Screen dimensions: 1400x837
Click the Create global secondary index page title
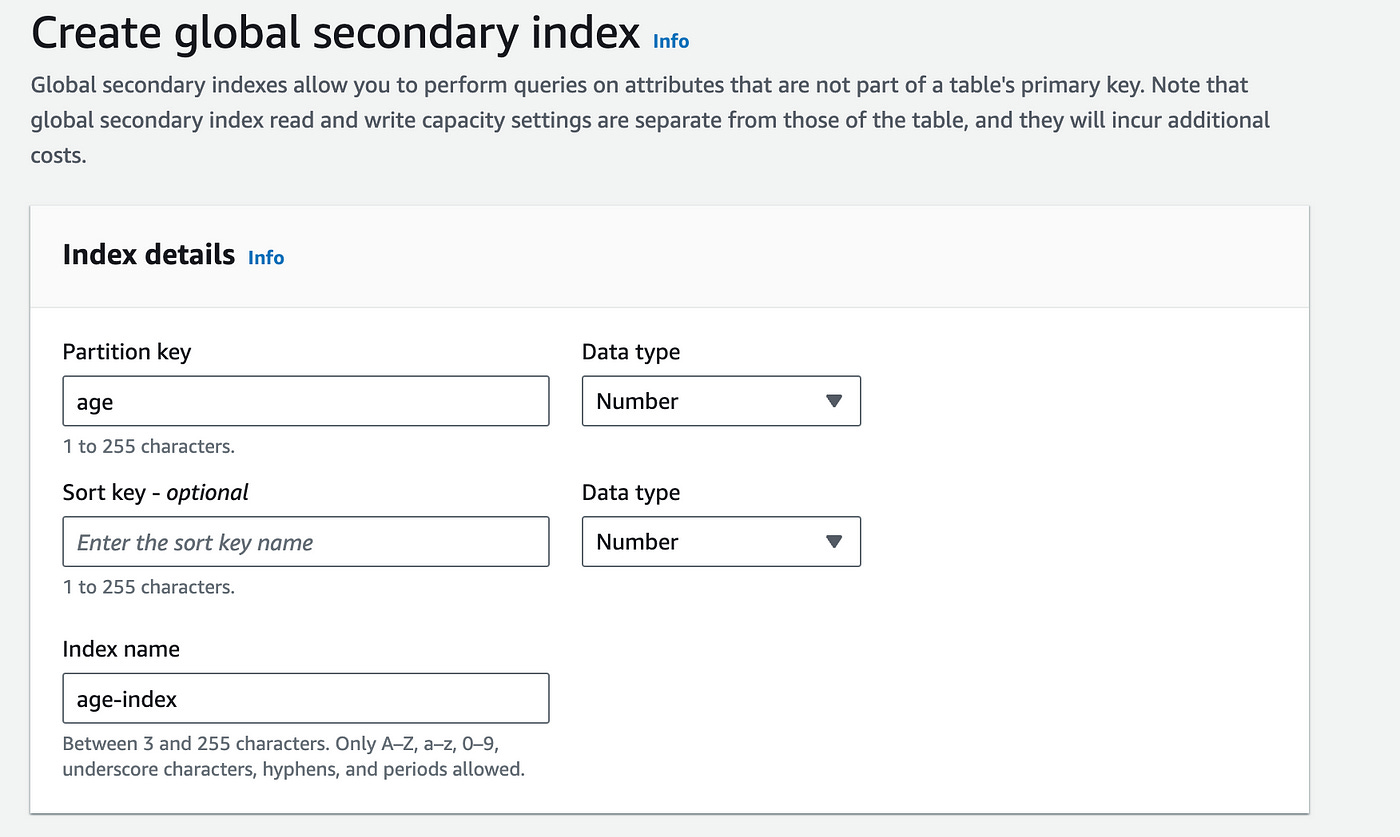[x=335, y=34]
